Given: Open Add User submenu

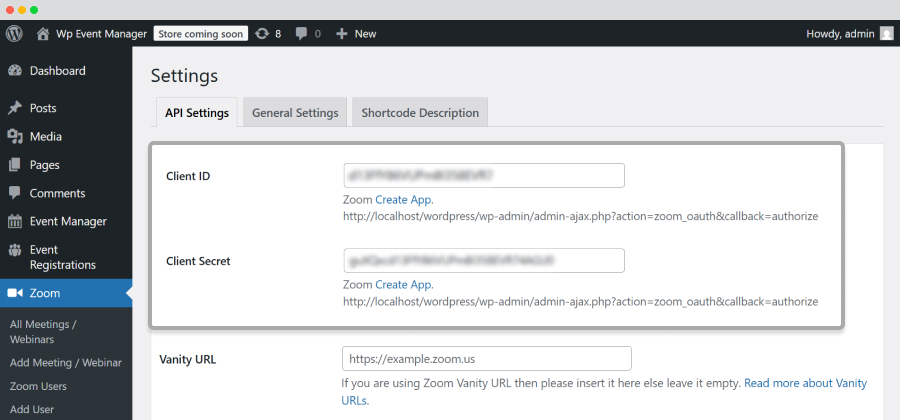Looking at the screenshot, I should point(32,410).
